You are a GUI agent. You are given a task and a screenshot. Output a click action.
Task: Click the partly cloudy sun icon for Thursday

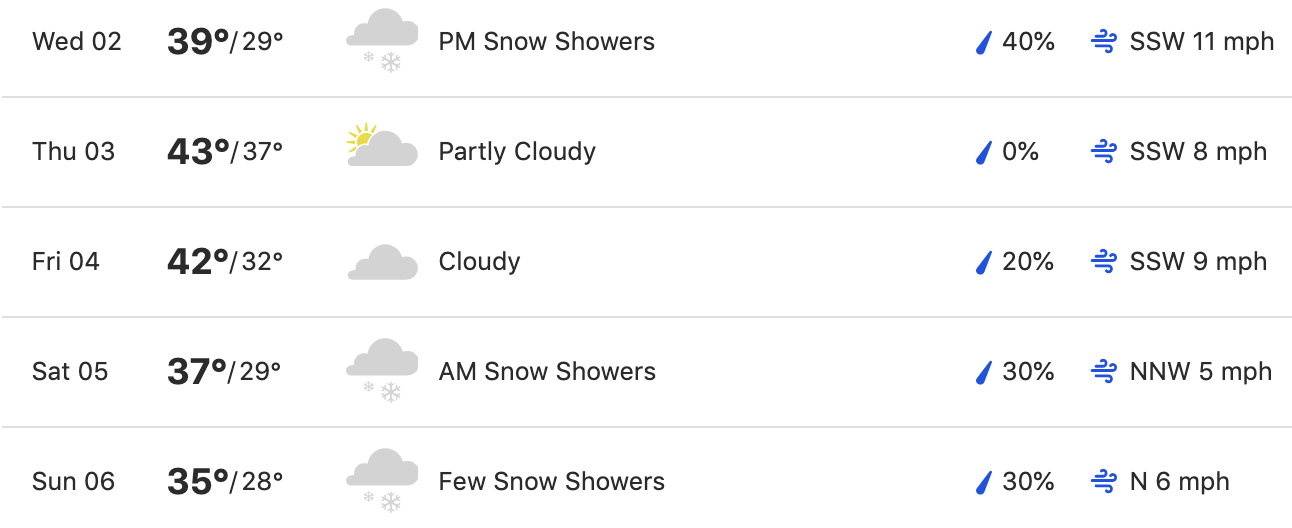coord(382,146)
